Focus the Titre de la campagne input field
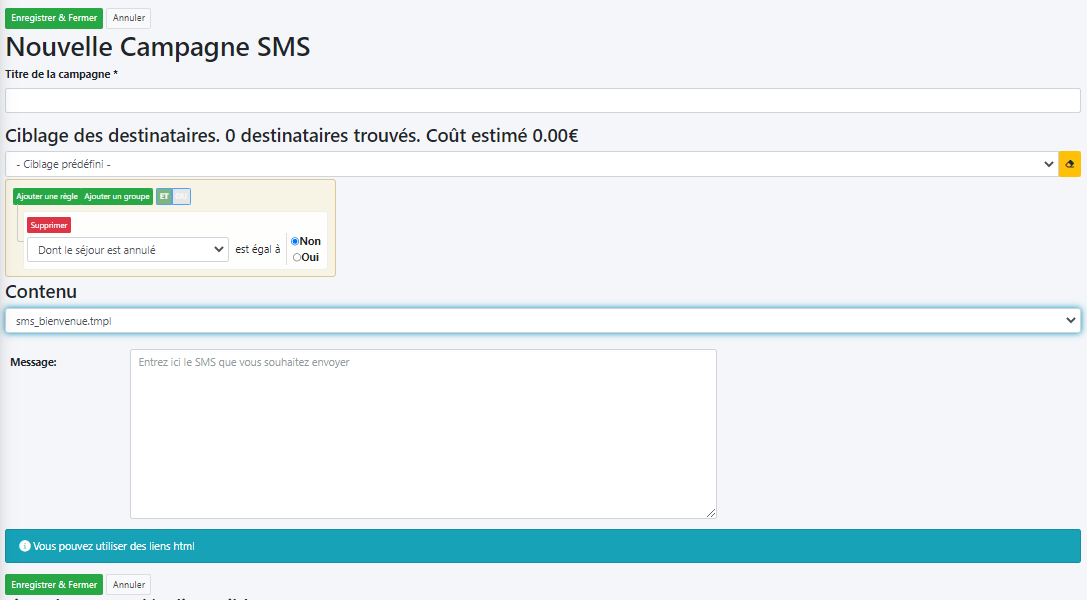1087x600 pixels. (542, 100)
